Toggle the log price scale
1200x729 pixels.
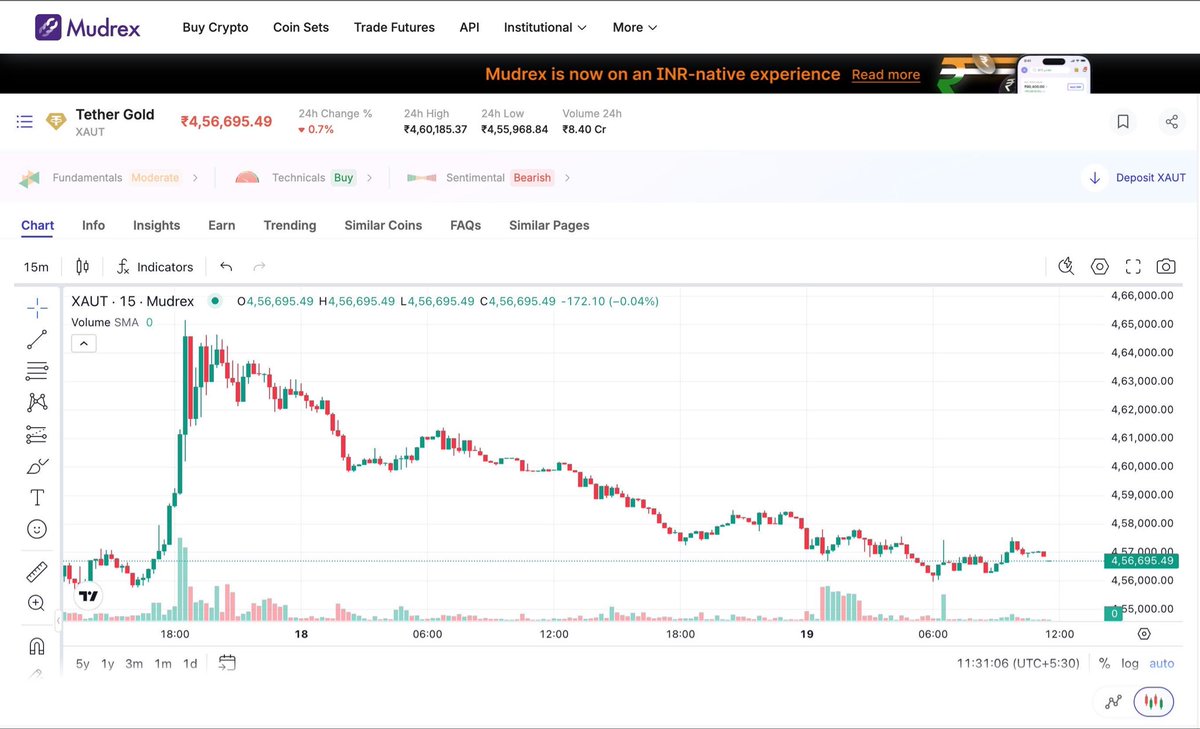click(1130, 663)
